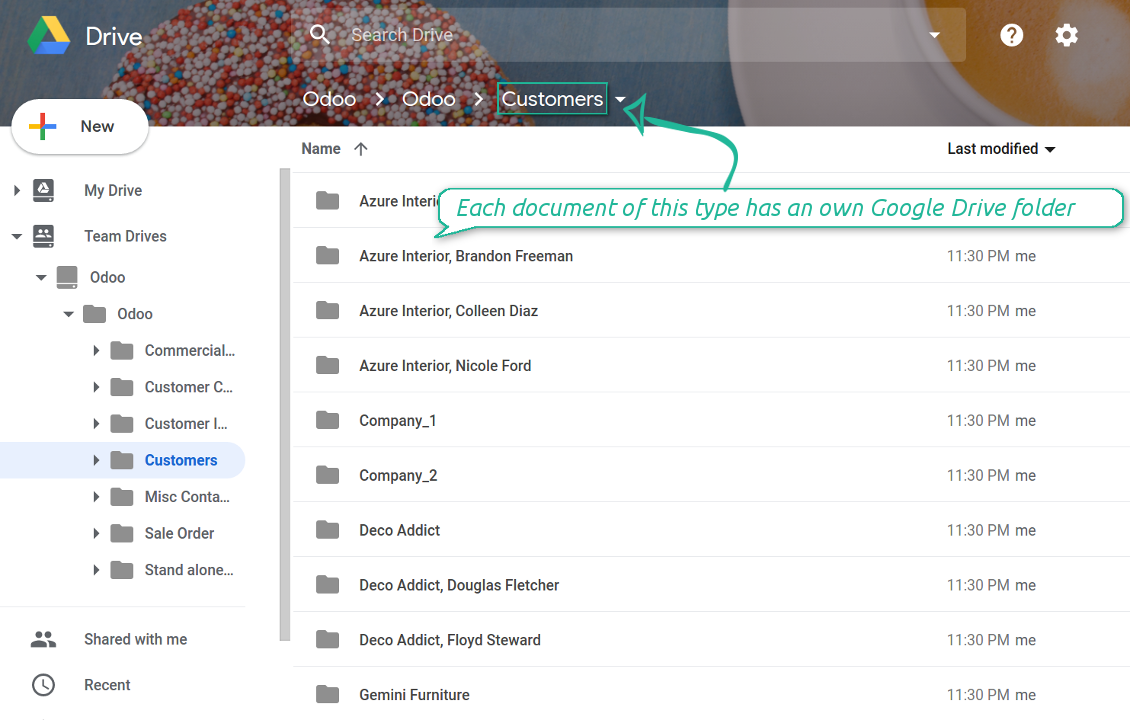Image resolution: width=1130 pixels, height=720 pixels.
Task: Click the folder icon beside Company_1
Action: click(x=327, y=420)
